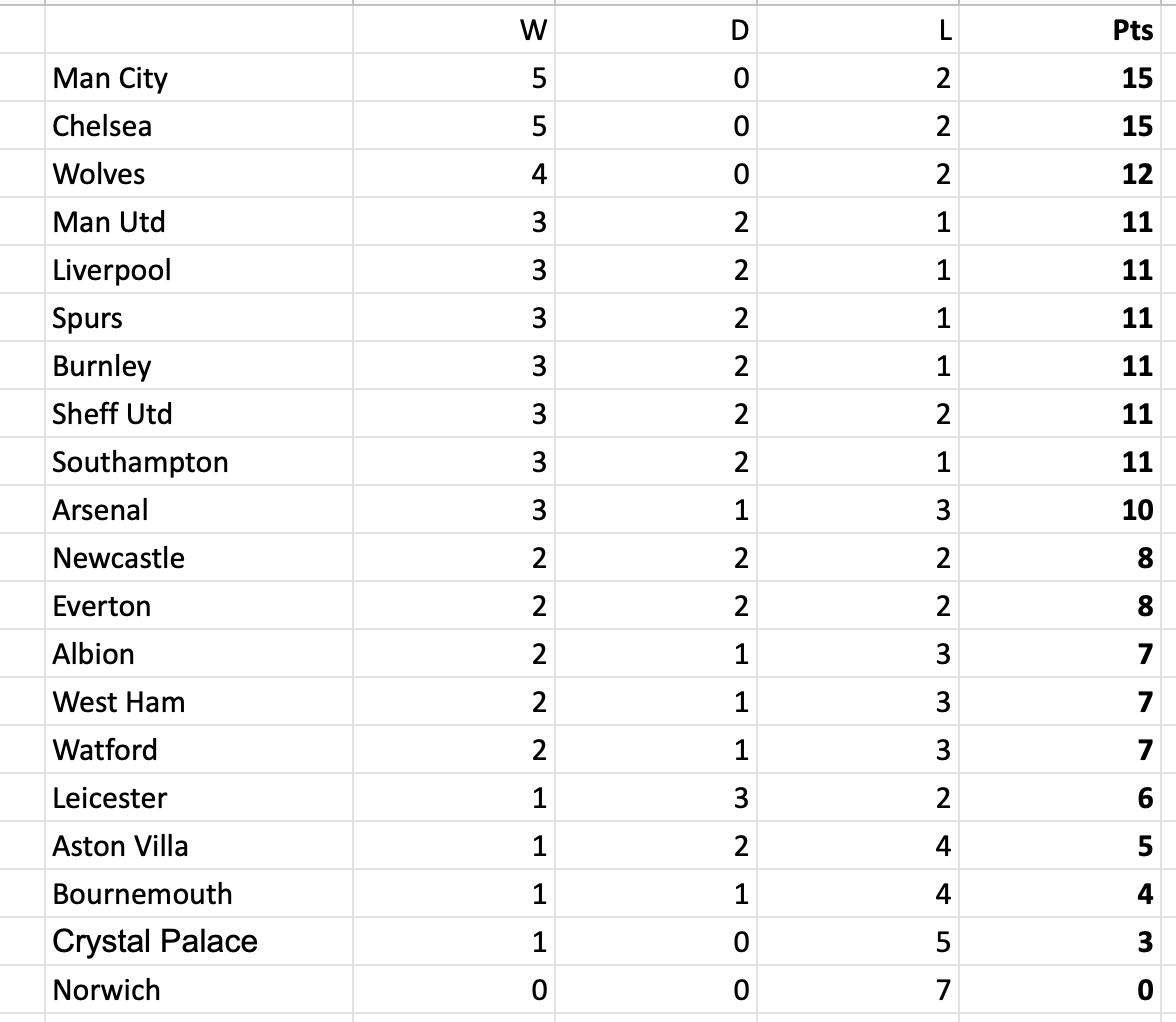Click the D column header cell

tap(656, 29)
